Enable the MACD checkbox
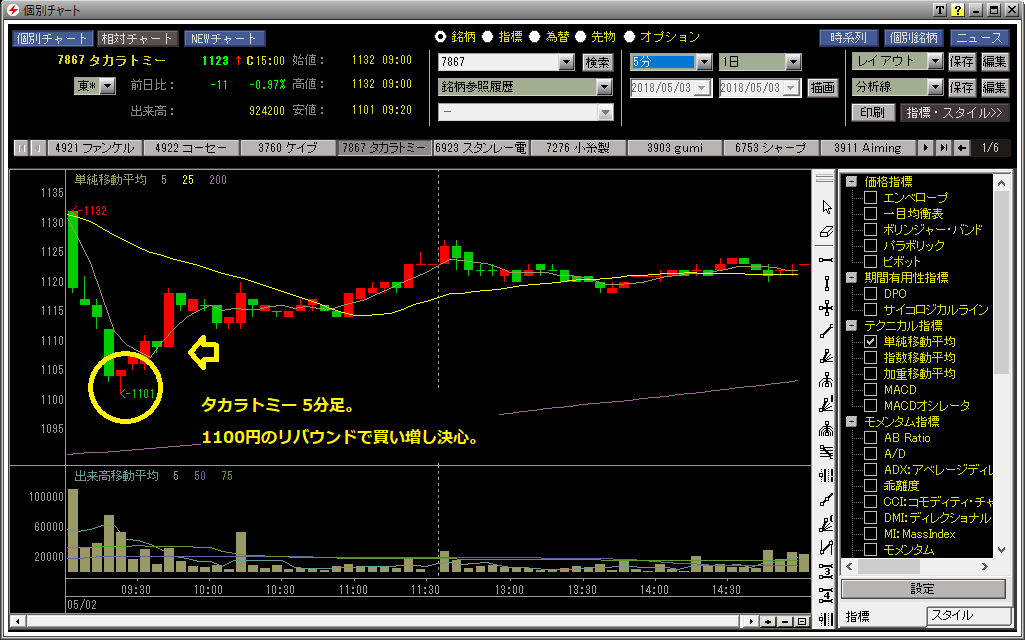The height and width of the screenshot is (640, 1025). (870, 390)
